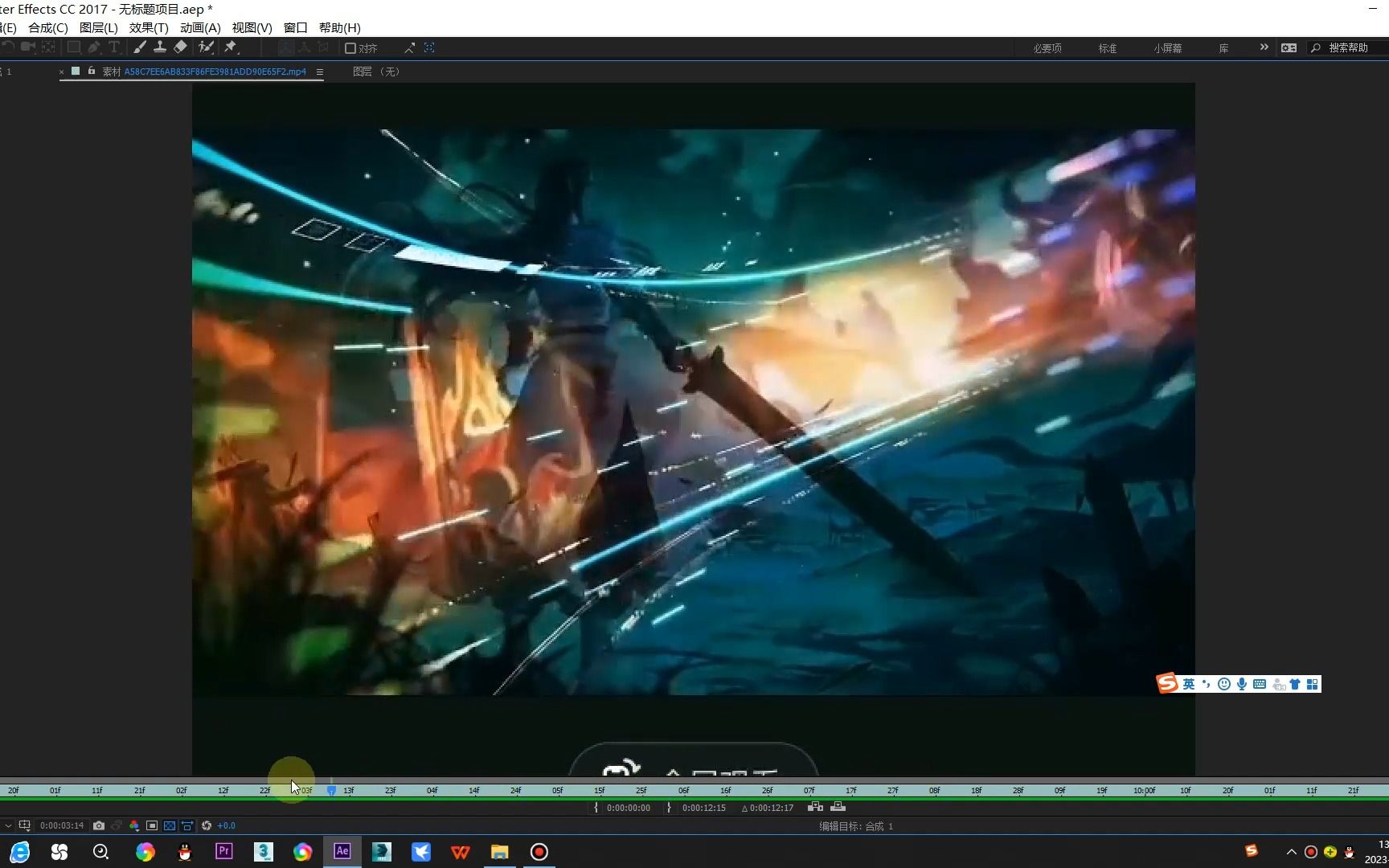Screen dimensions: 1389x868
Task: Click the sync settings icon beside search
Action: point(1289,48)
